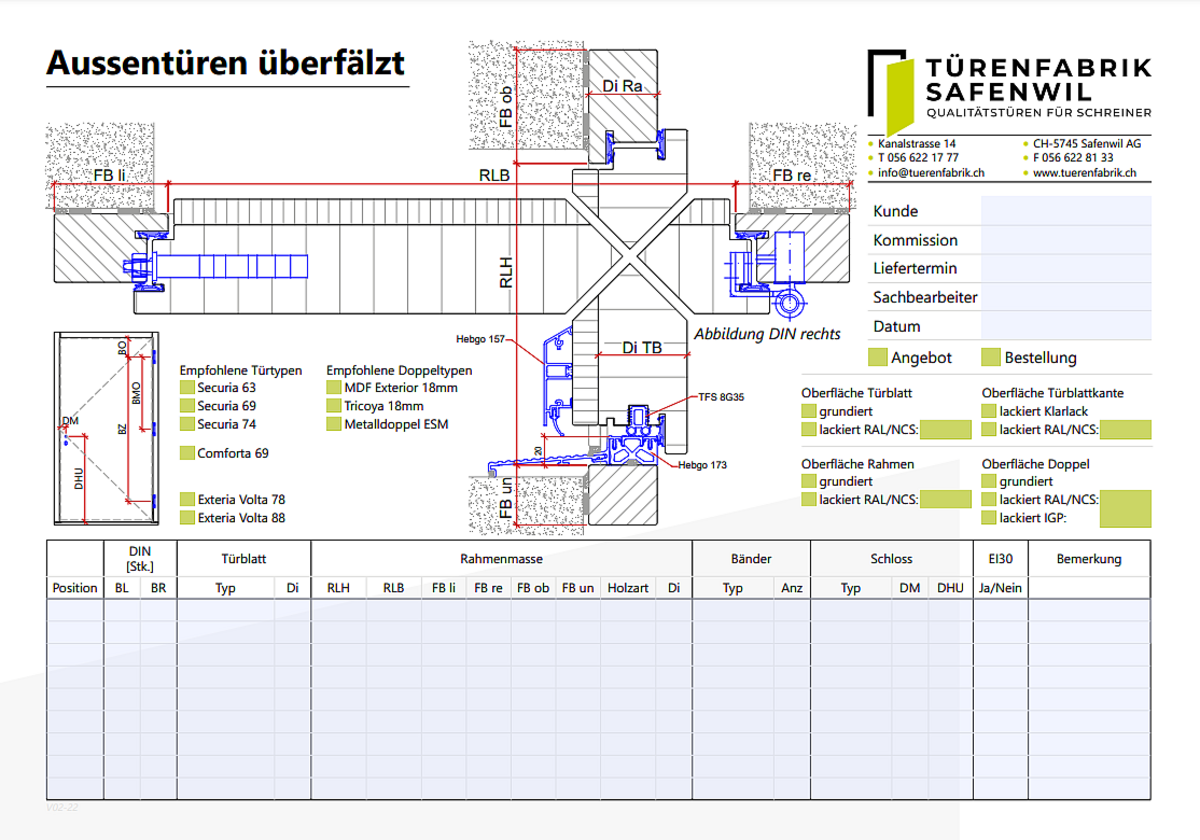The image size is (1200, 840).
Task: Check grundiert under Oberfläche Türblatt
Action: point(808,411)
